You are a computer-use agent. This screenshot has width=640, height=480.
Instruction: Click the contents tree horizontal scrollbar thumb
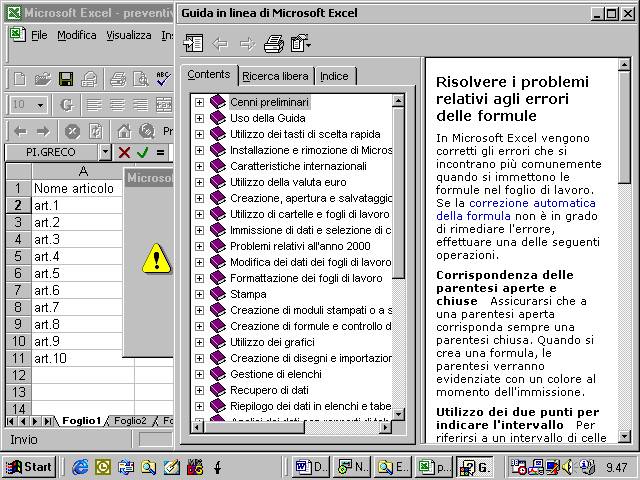point(254,427)
